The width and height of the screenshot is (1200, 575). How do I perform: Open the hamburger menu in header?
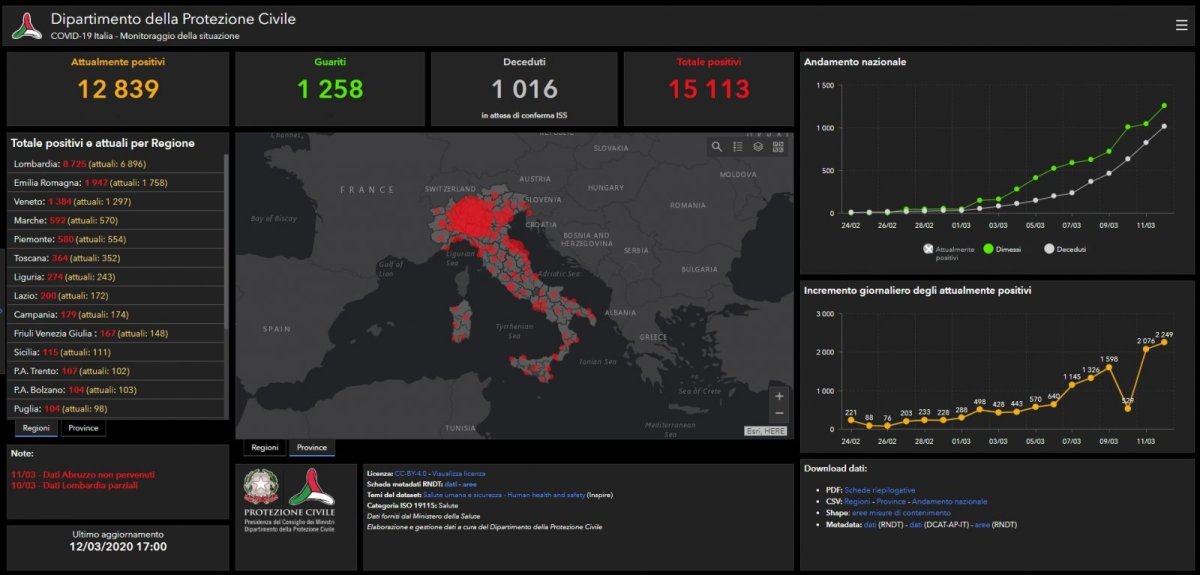coord(1181,26)
